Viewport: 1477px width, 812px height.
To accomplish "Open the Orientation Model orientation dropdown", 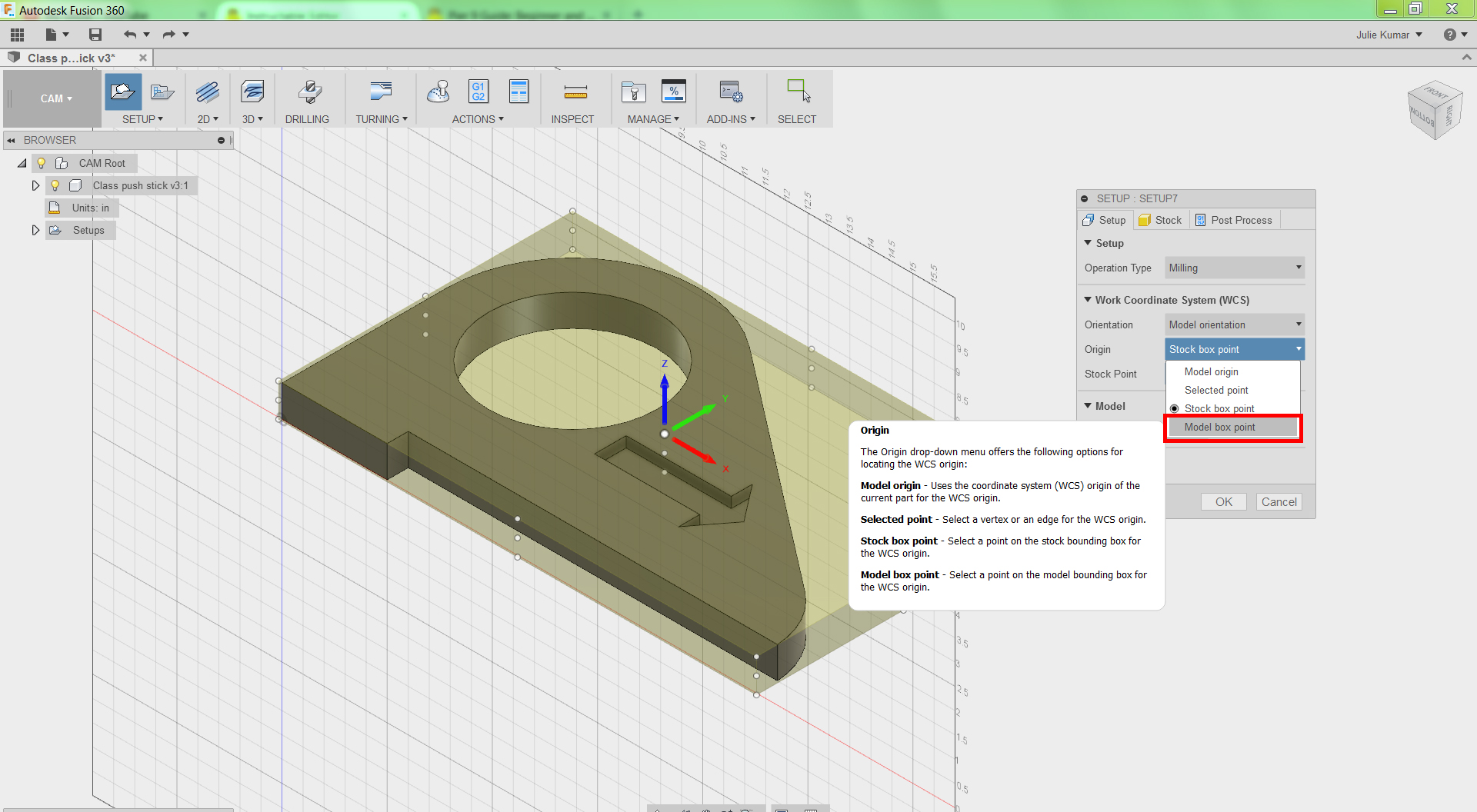I will 1235,324.
